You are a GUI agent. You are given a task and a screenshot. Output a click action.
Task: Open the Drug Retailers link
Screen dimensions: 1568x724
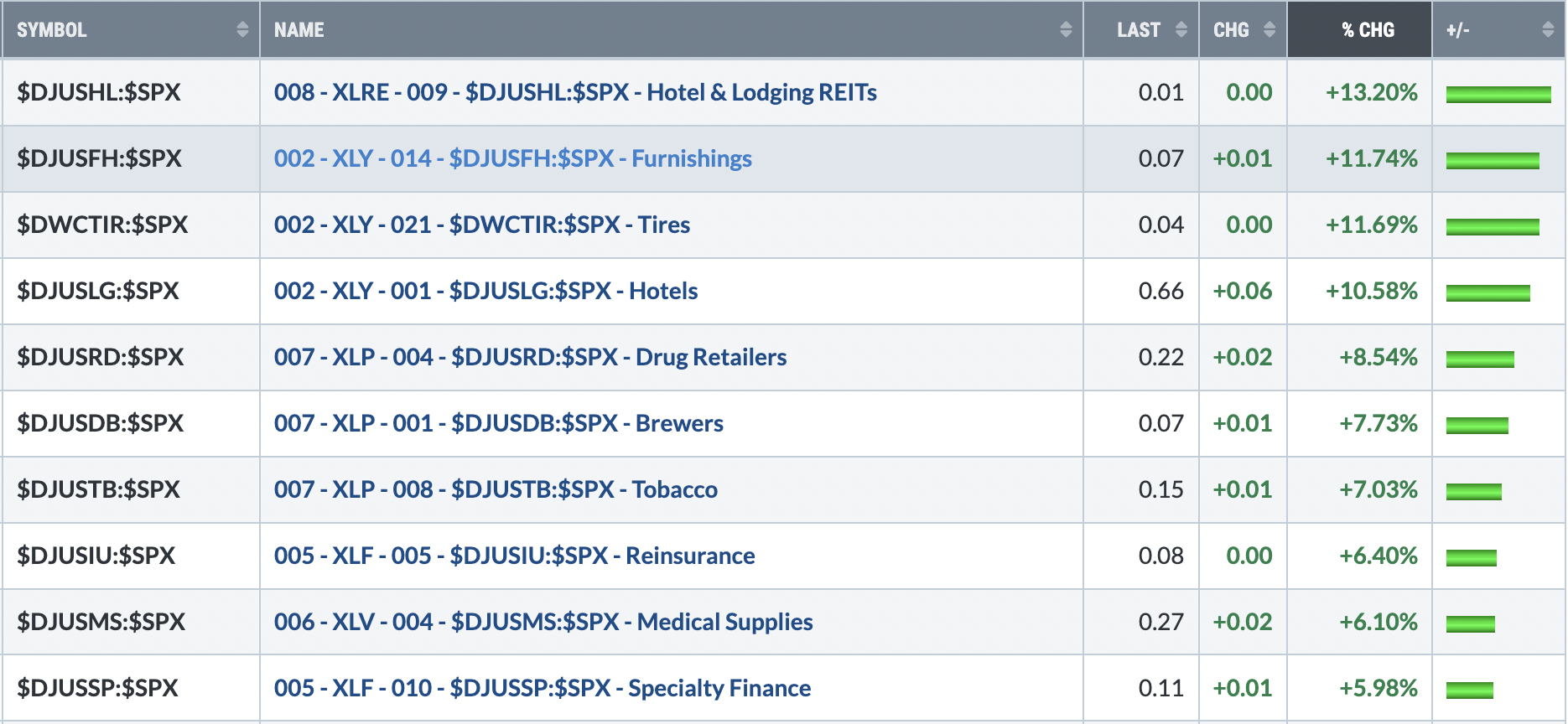click(531, 357)
